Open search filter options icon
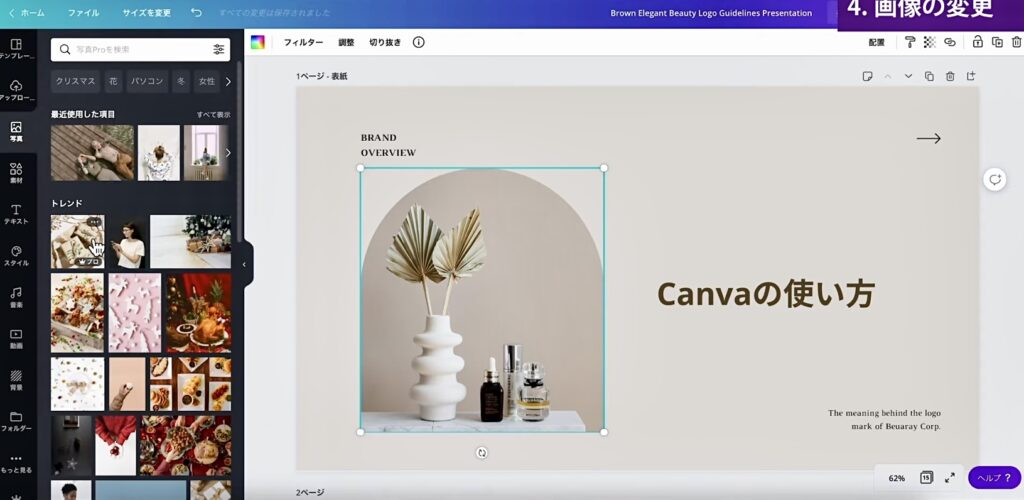 coord(219,49)
